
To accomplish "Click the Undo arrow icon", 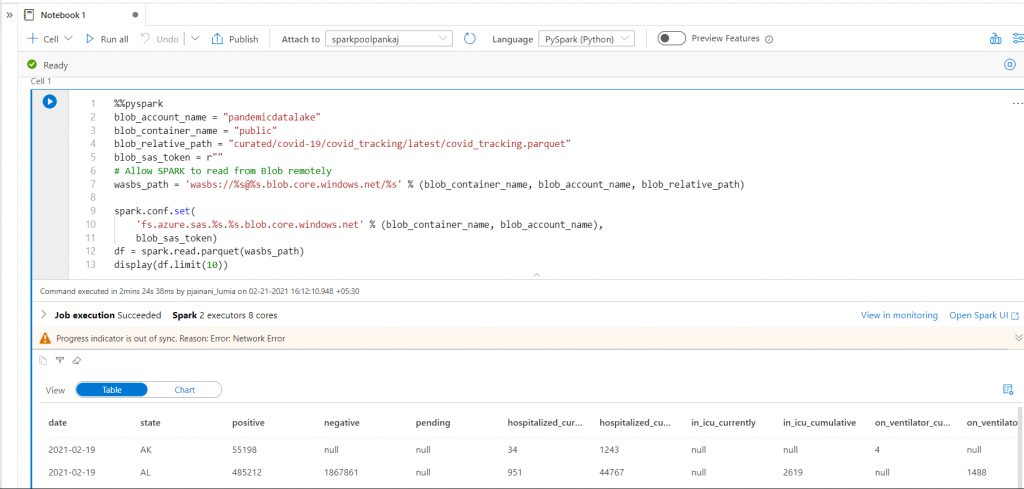I will point(145,39).
